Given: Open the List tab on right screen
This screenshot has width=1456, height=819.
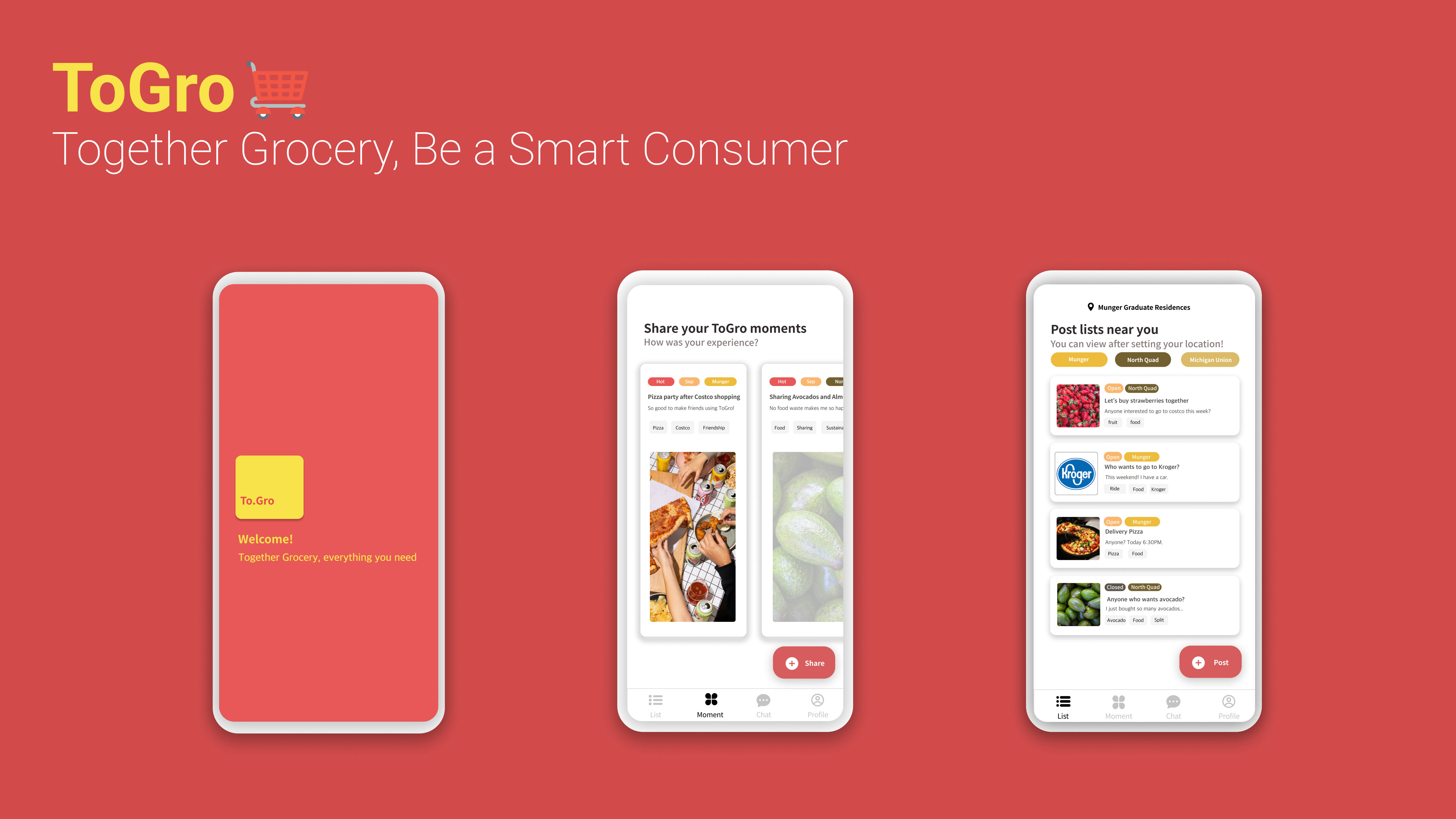Looking at the screenshot, I should 1063,706.
